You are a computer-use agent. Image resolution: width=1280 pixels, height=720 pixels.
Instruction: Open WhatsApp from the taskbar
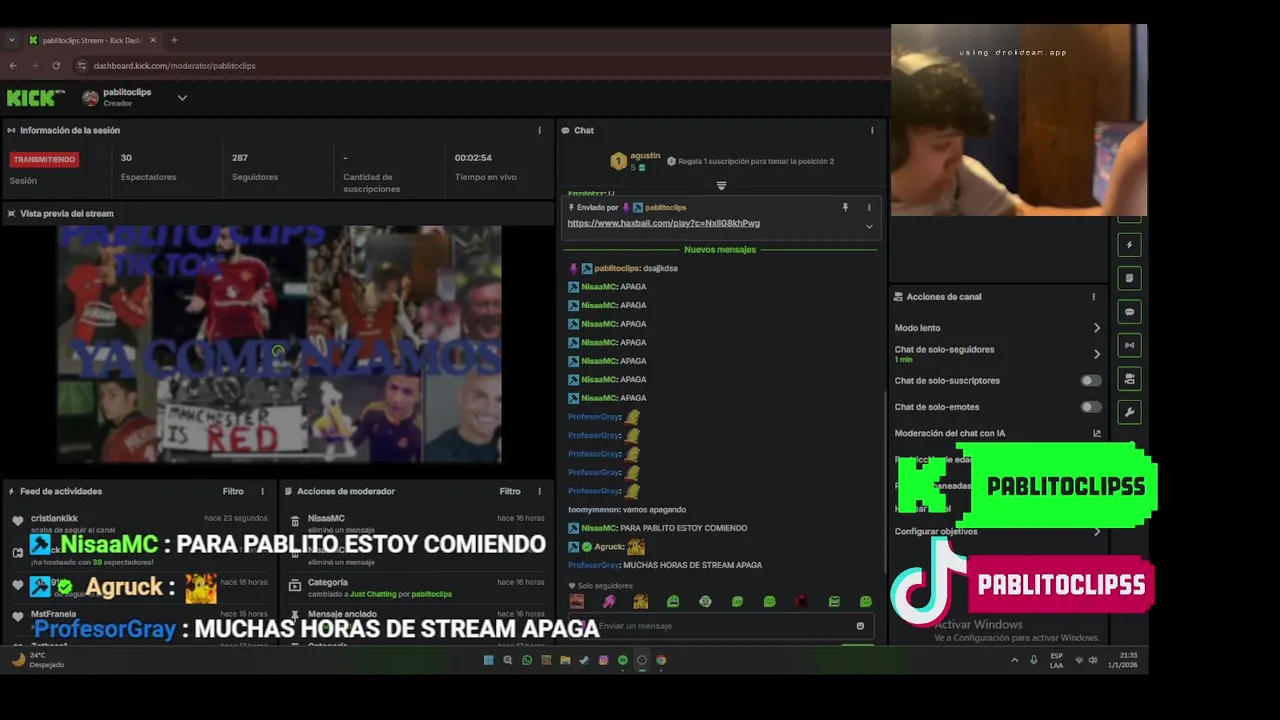[x=527, y=660]
